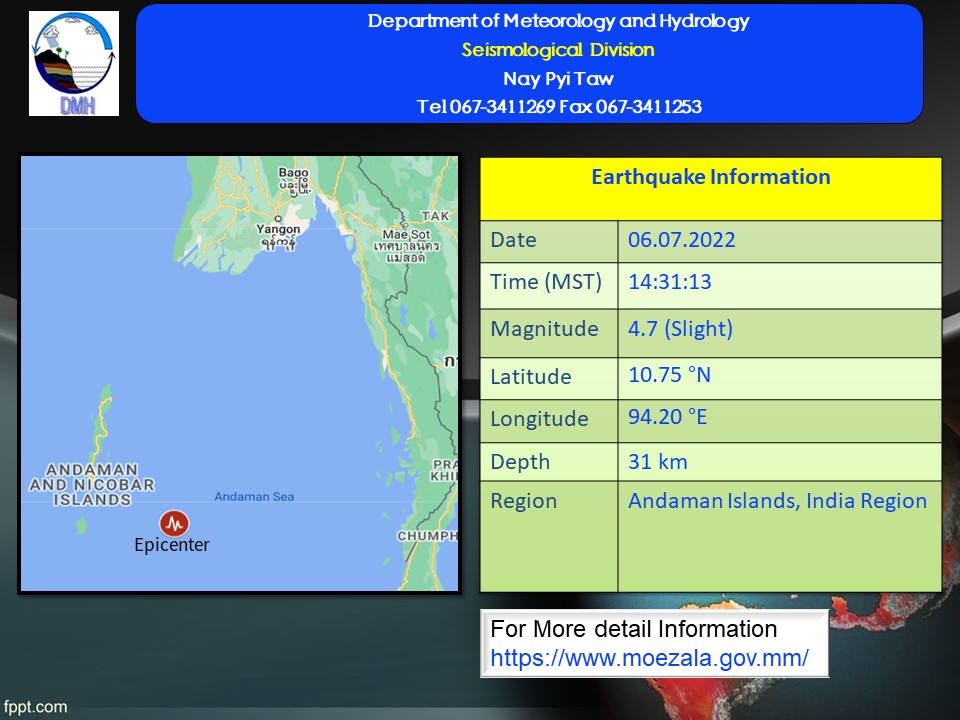Select the magnitude value '4.7 (Slight)'

click(680, 329)
